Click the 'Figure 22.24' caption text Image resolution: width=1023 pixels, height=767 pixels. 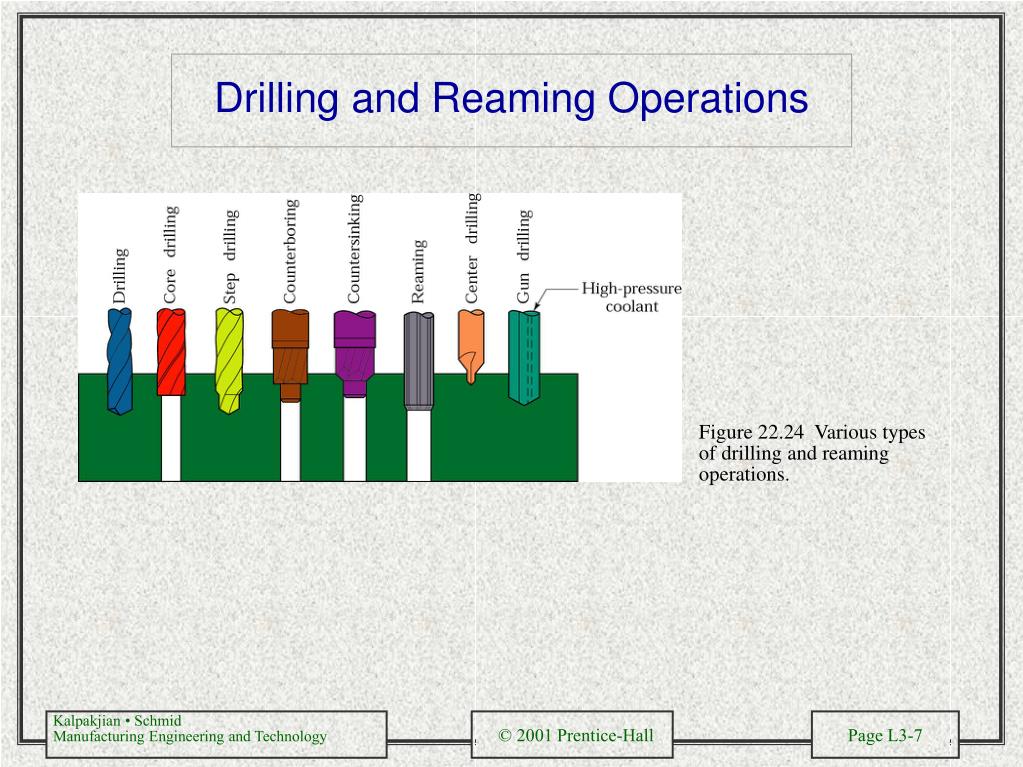click(812, 453)
